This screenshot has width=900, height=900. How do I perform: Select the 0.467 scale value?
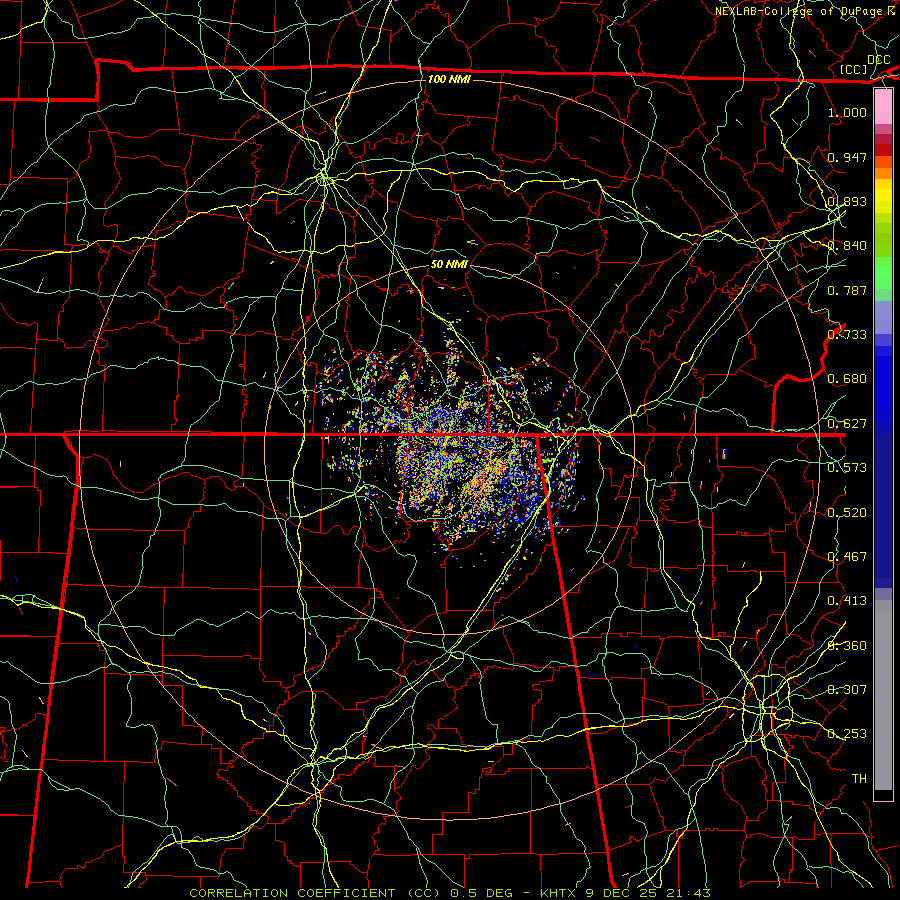coord(847,557)
